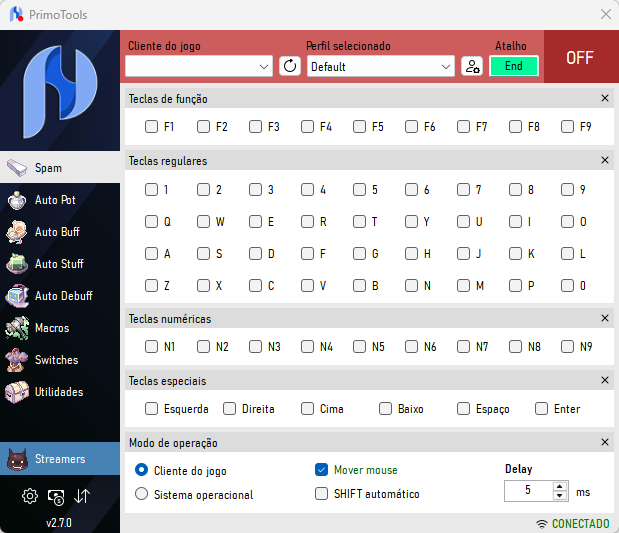The image size is (619, 533).
Task: Click the CONECTADO status text
Action: 580,524
